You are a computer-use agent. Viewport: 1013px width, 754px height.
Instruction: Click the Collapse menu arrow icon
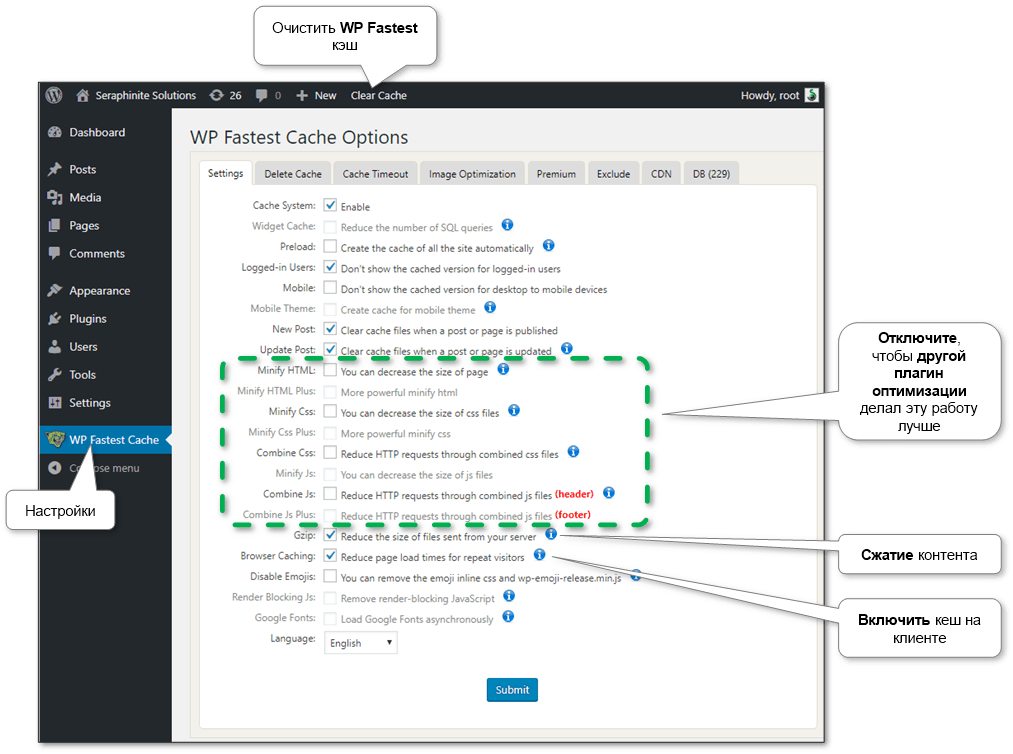pos(55,468)
